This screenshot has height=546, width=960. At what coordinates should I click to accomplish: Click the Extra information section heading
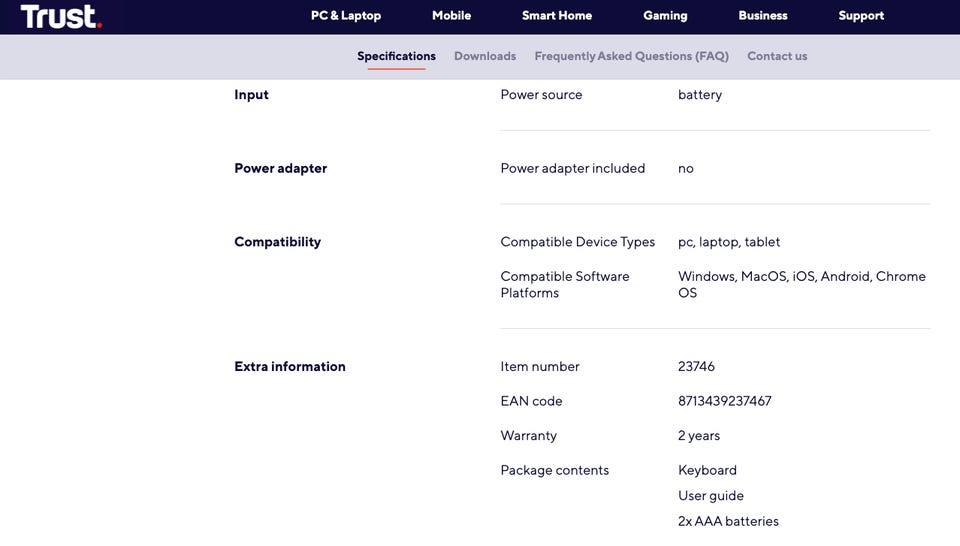[290, 367]
